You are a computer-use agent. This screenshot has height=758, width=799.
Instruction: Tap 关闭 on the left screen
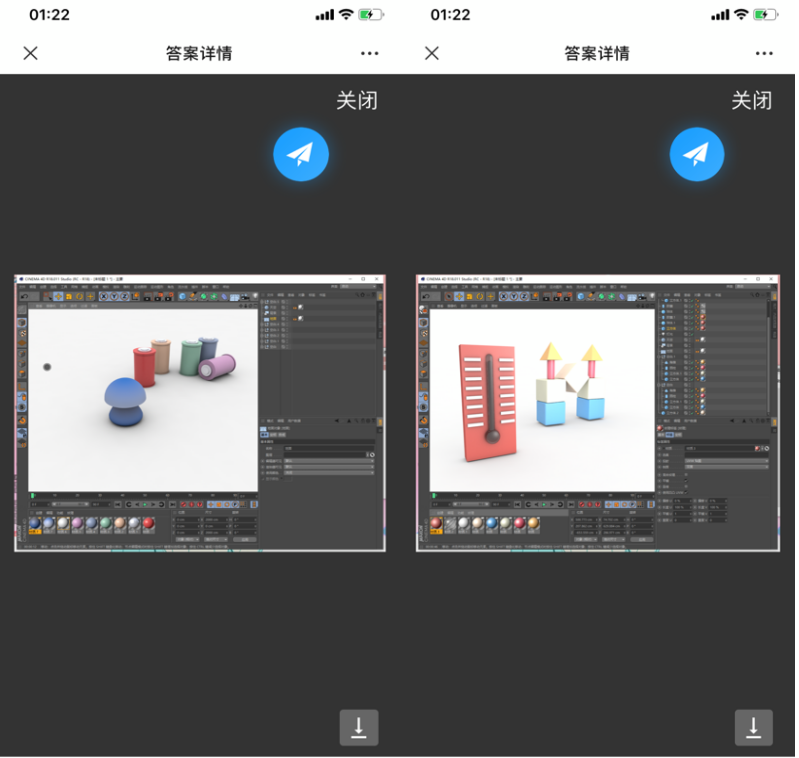(x=356, y=101)
